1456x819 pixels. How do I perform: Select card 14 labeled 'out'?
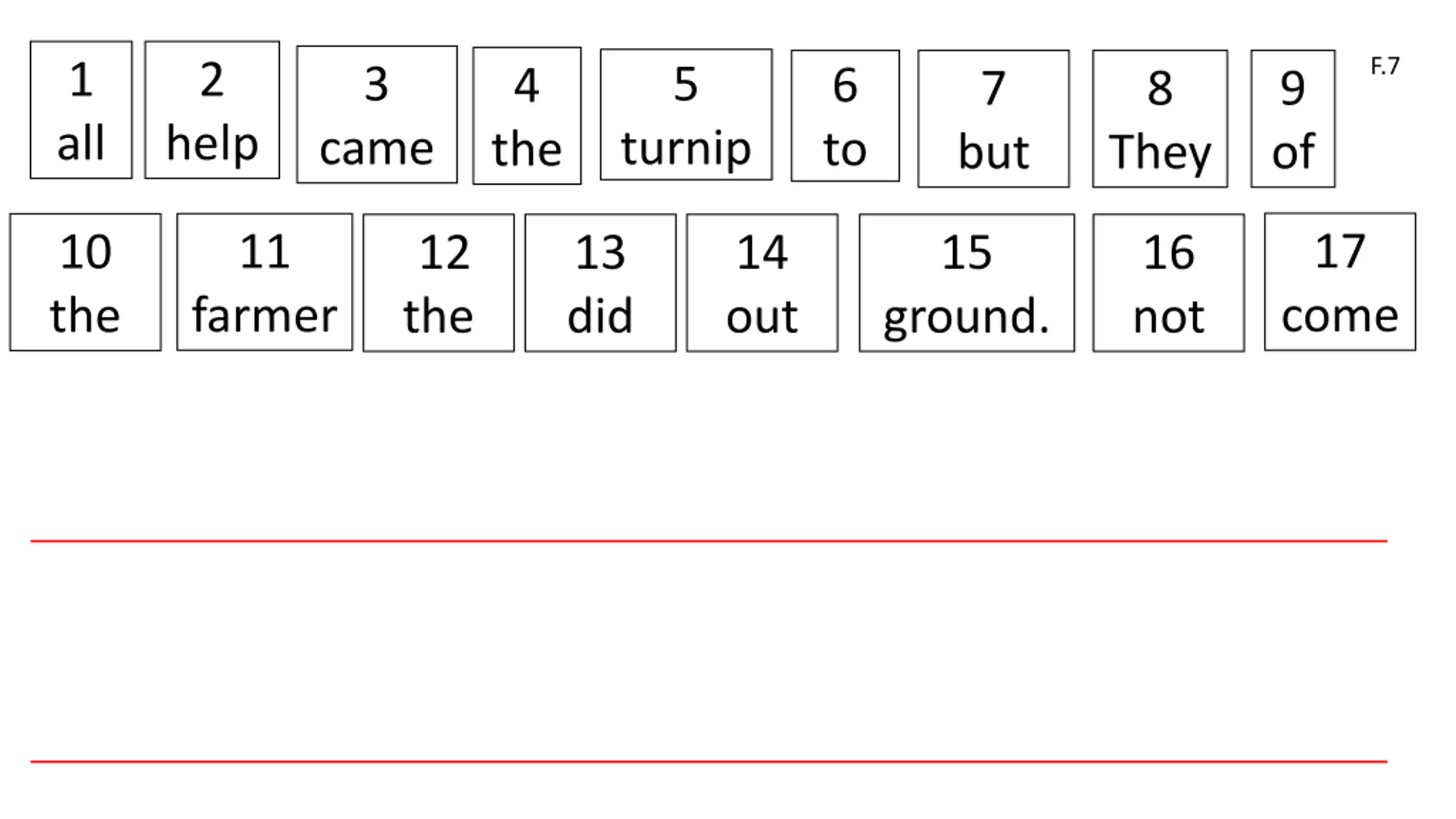(762, 283)
